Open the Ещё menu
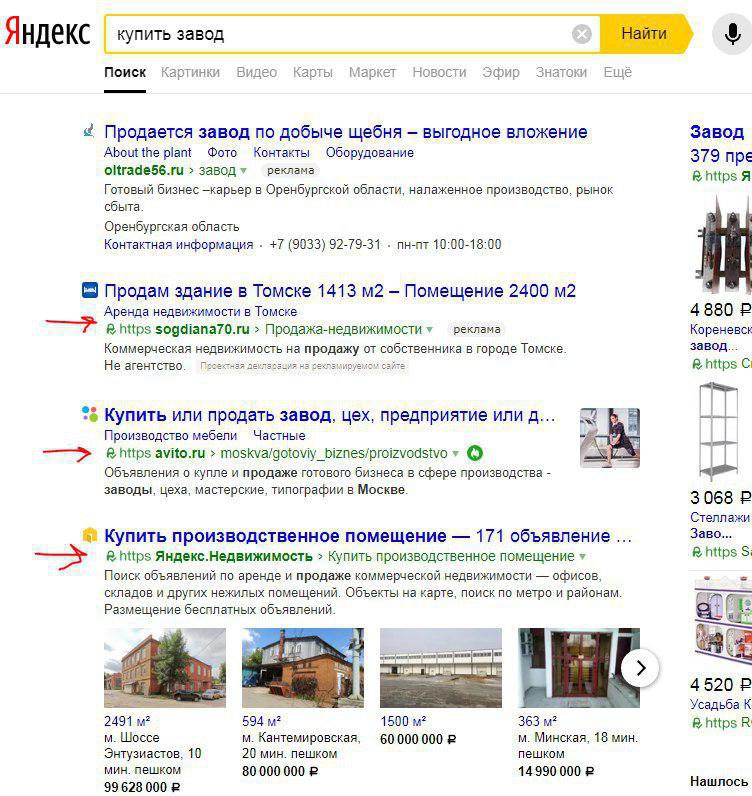 tap(617, 72)
